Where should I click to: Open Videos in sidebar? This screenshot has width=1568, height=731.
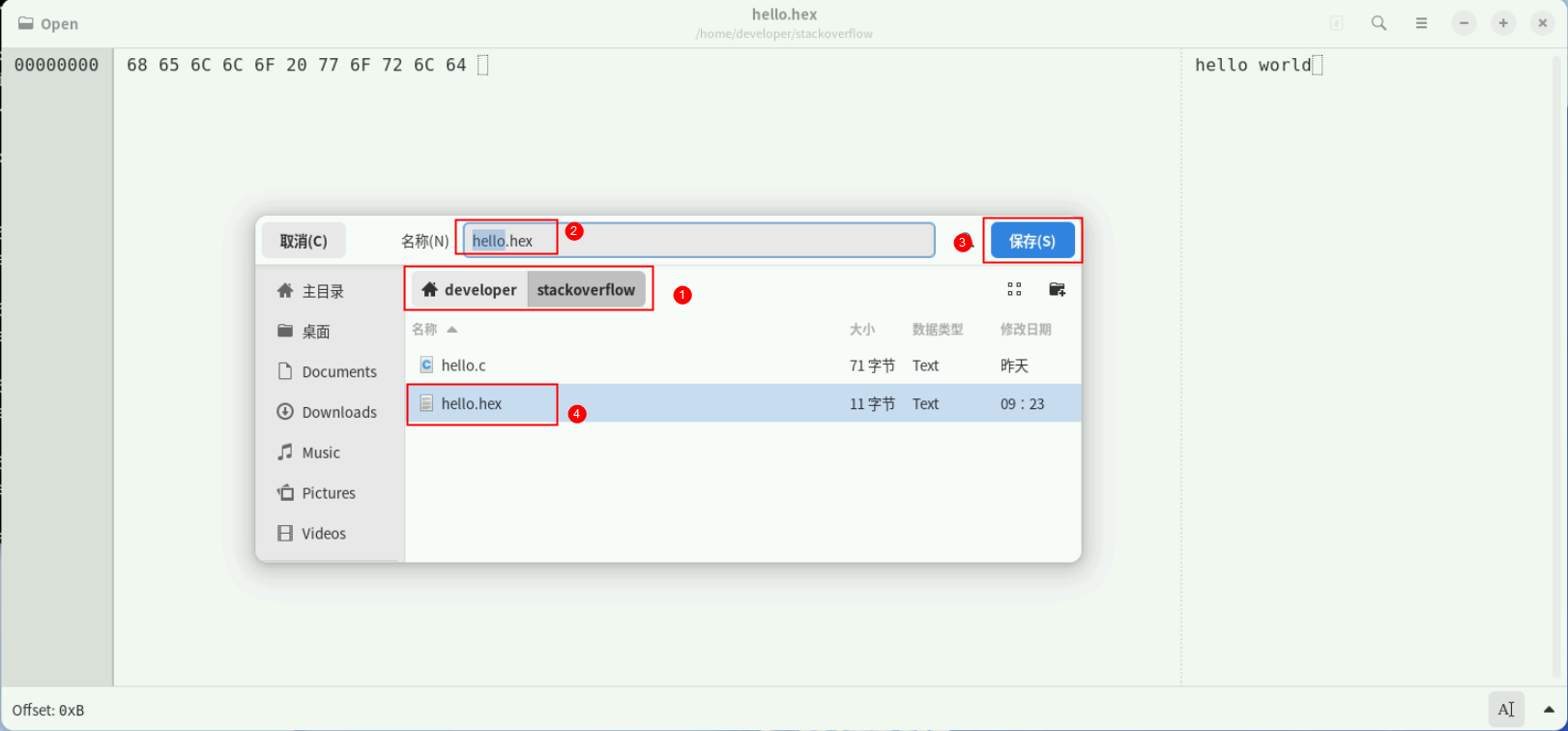point(330,534)
